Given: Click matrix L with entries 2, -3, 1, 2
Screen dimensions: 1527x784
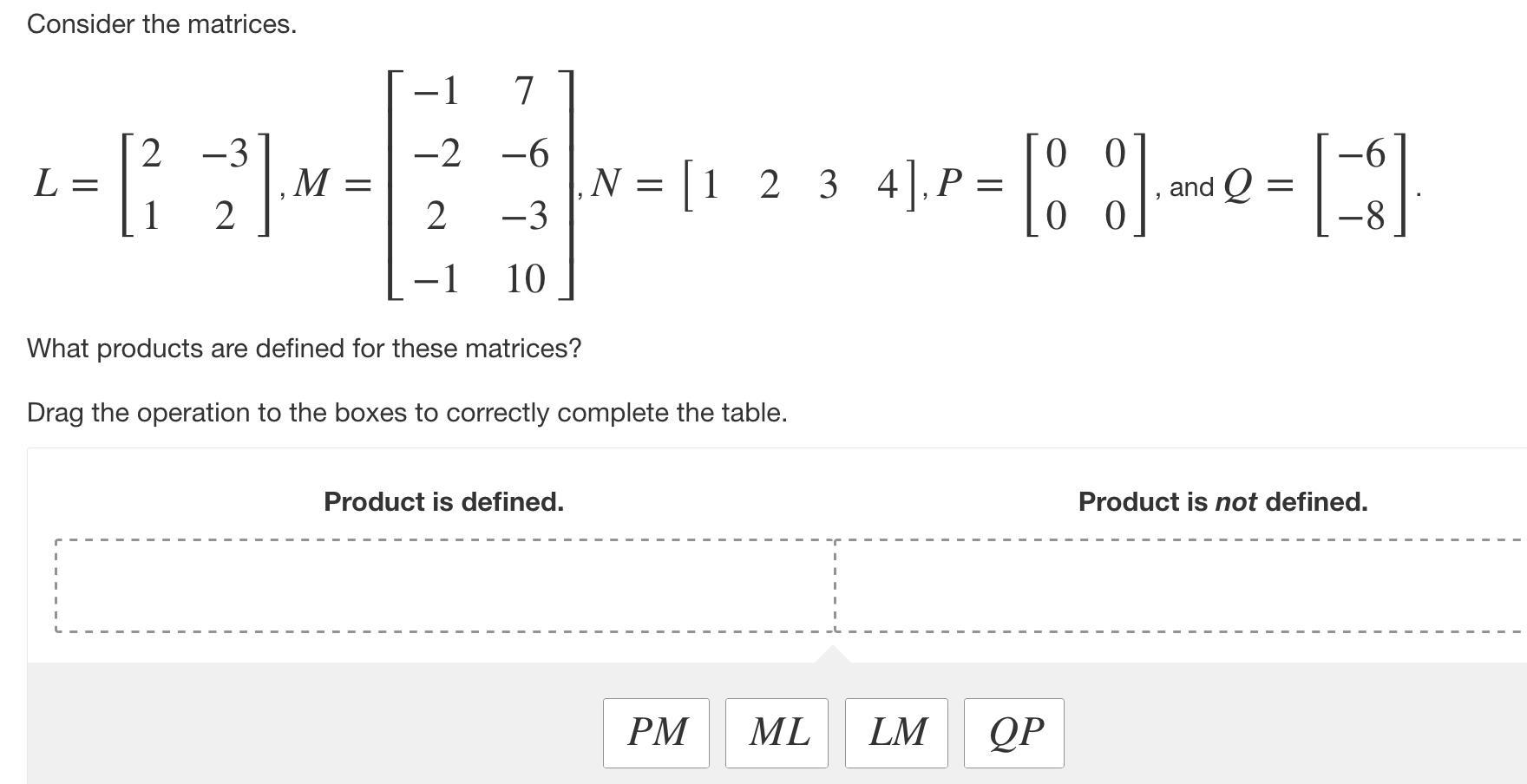Looking at the screenshot, I should pos(196,185).
